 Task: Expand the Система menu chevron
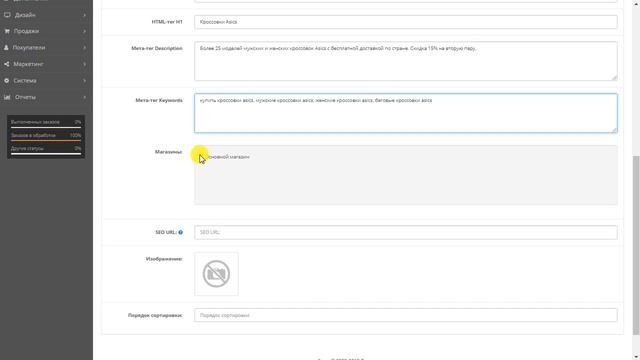tap(84, 81)
